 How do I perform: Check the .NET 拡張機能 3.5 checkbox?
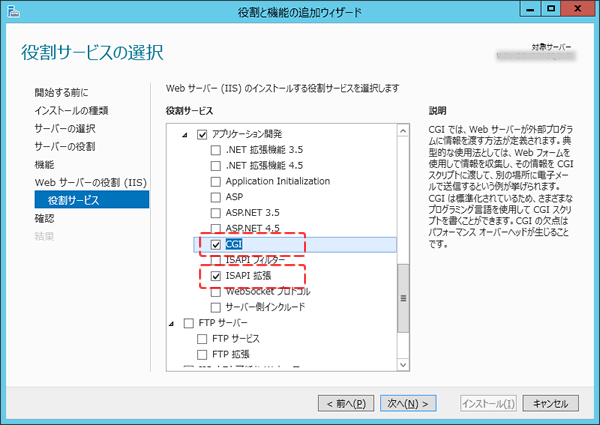click(x=215, y=150)
